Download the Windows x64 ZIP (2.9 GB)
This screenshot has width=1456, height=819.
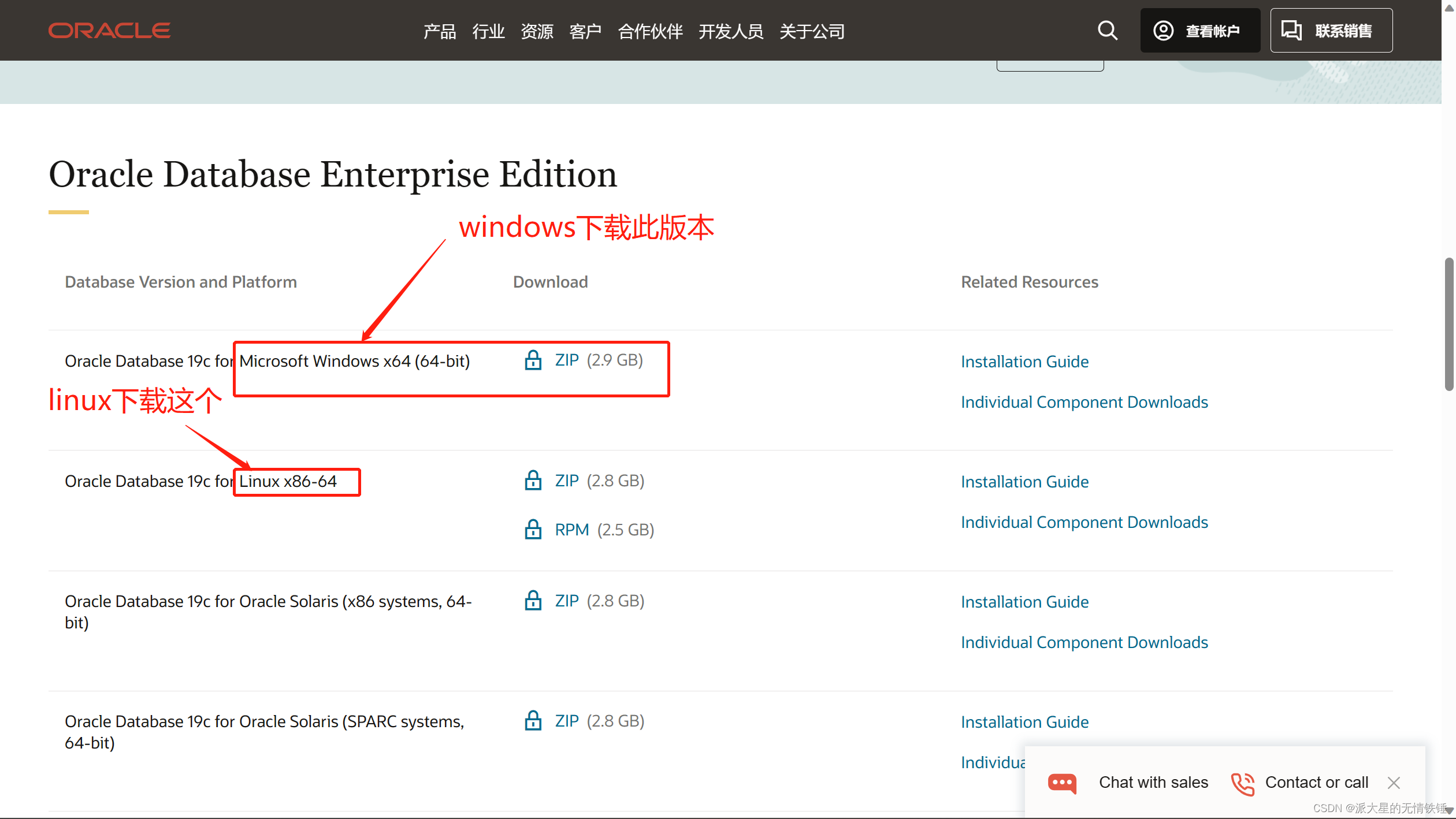(567, 360)
